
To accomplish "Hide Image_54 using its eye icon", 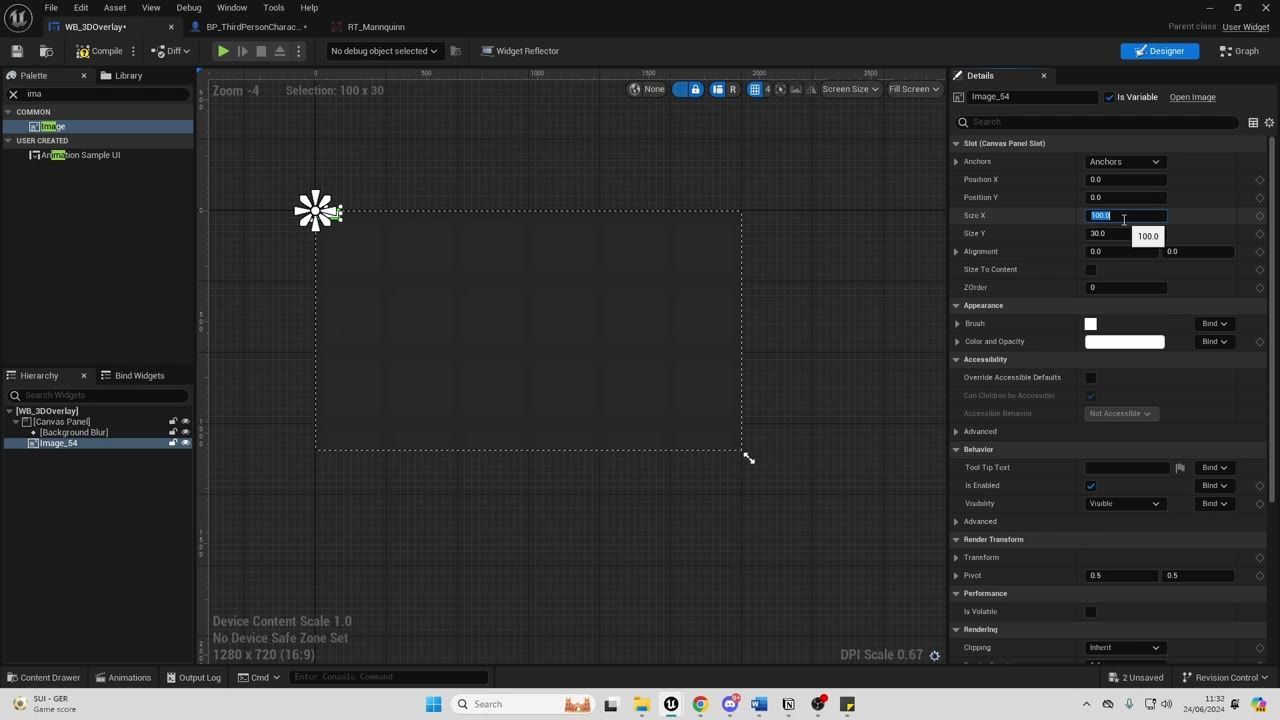I will coord(185,443).
